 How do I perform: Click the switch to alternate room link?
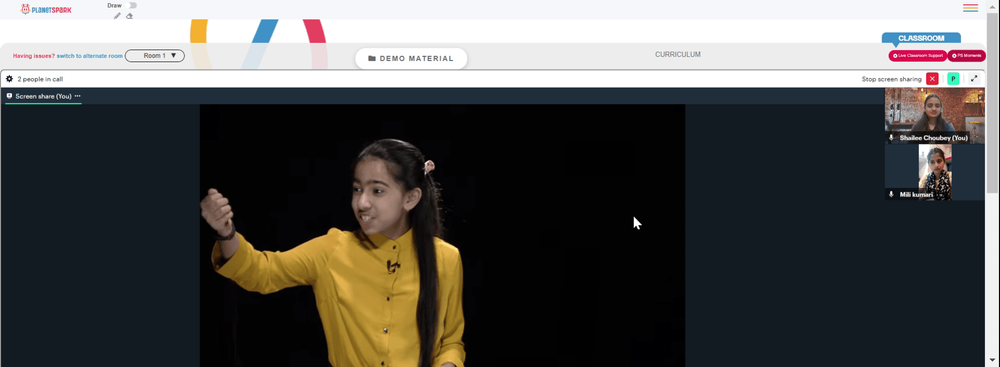coord(89,56)
